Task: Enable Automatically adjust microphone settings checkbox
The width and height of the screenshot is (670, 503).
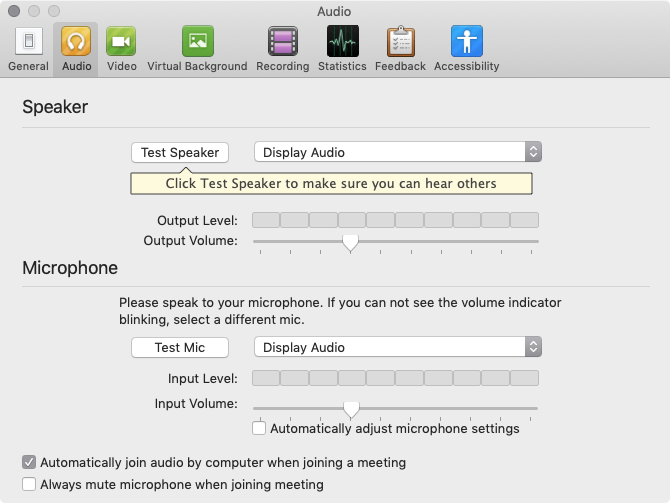Action: 259,428
